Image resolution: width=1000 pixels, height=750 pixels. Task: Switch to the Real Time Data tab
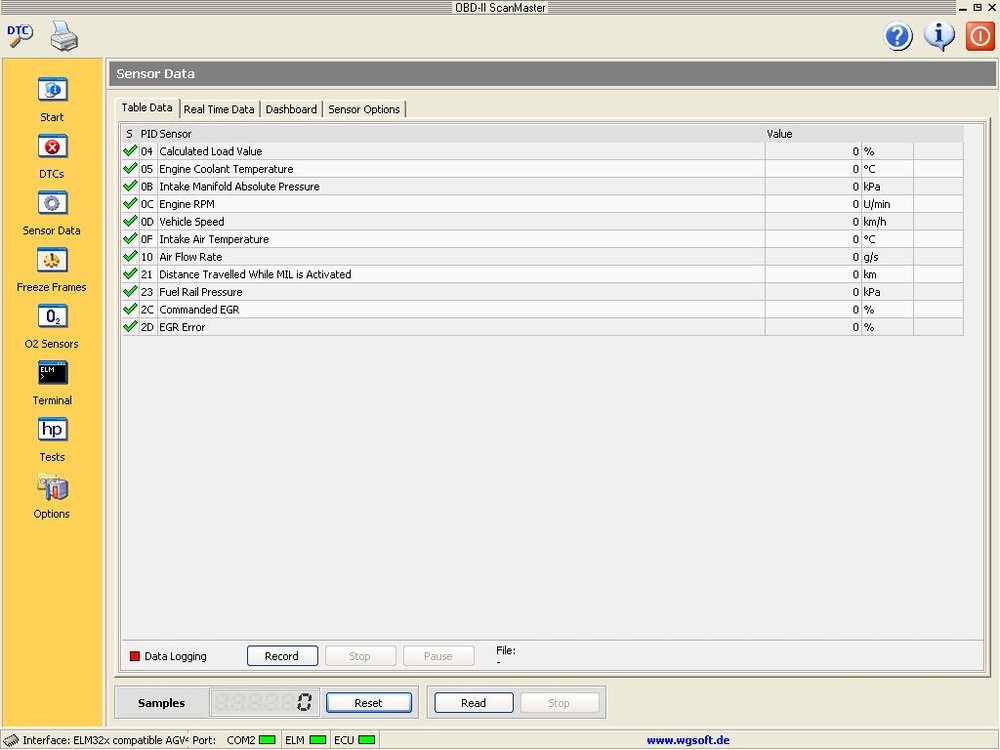219,110
